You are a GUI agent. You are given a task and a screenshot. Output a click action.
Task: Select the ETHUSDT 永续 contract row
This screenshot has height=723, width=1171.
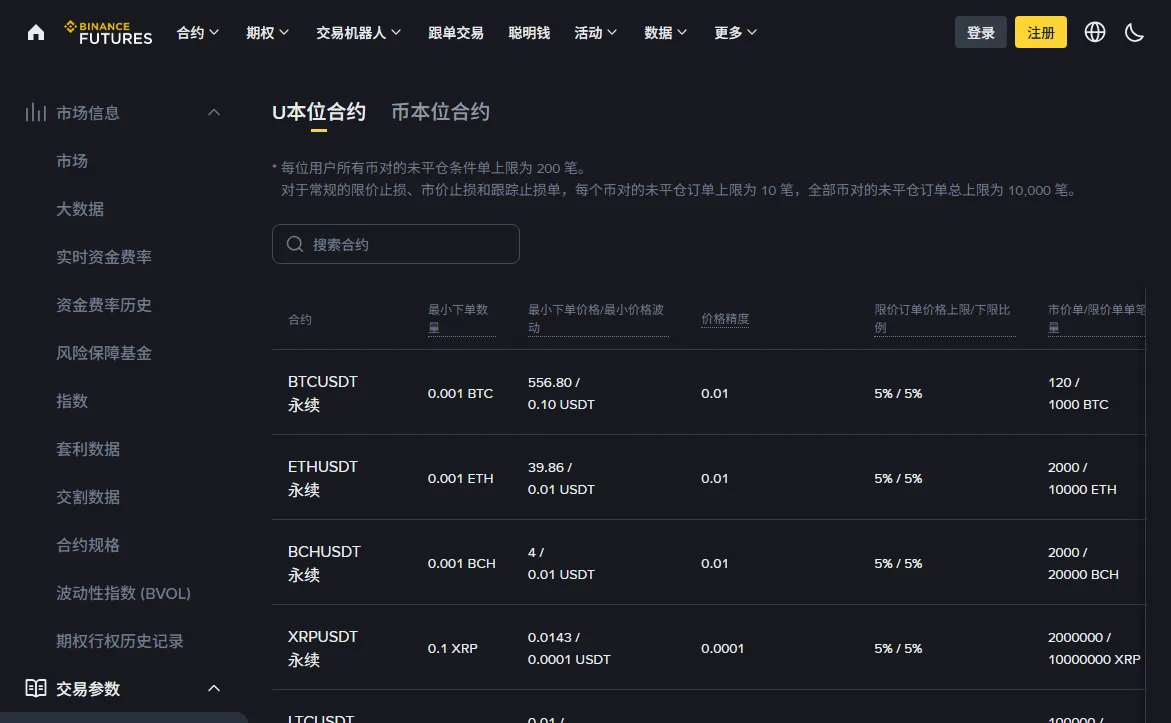pyautogui.click(x=708, y=478)
